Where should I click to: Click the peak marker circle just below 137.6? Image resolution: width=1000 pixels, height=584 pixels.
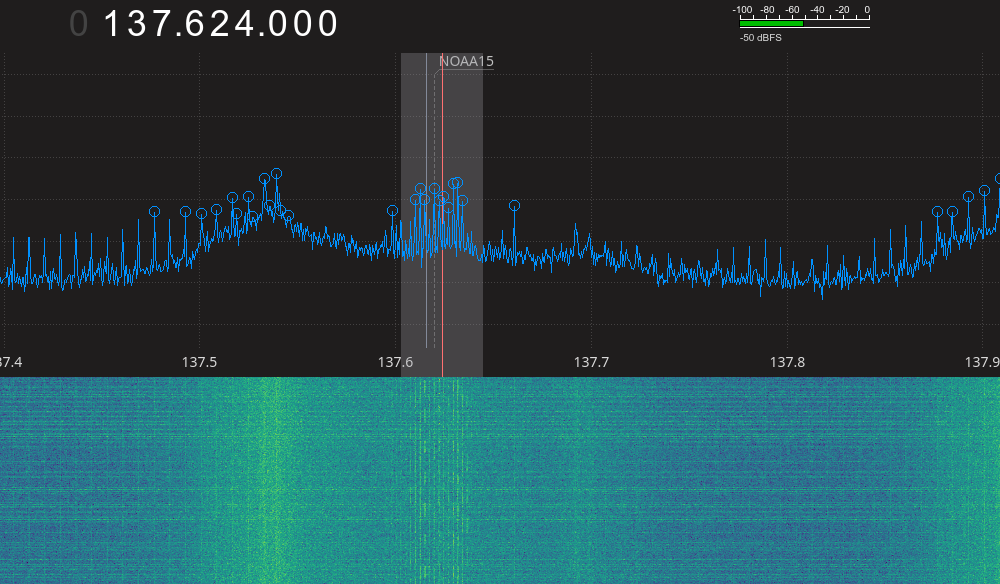coord(392,210)
